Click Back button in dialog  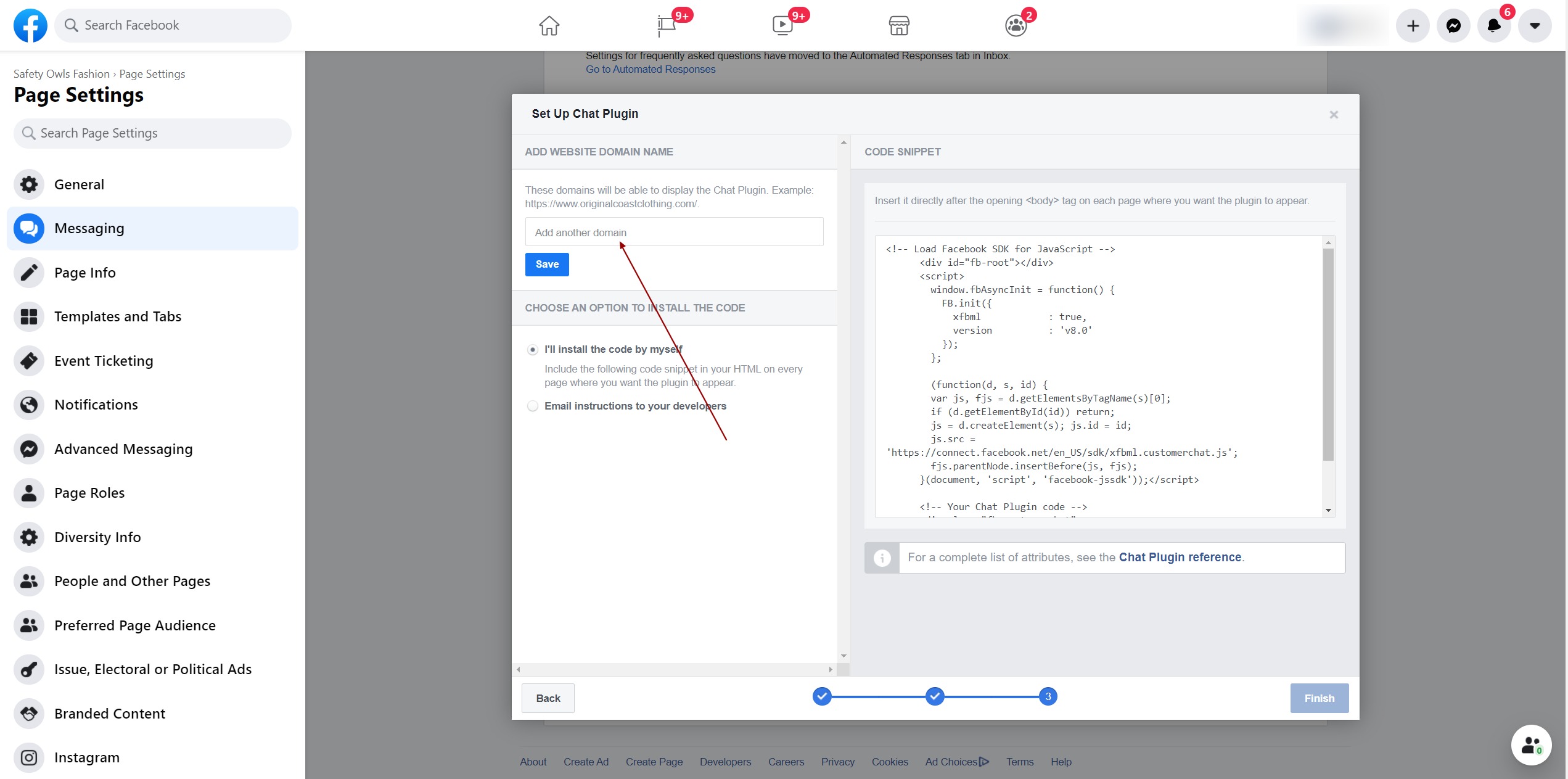click(548, 698)
